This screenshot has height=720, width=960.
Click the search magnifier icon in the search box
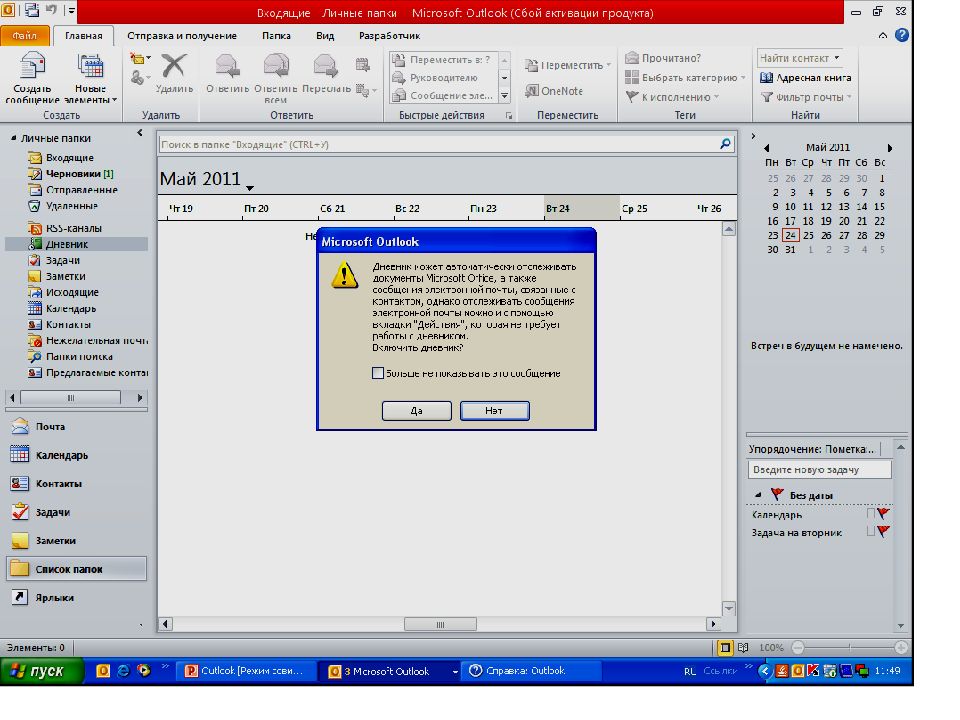coord(725,144)
